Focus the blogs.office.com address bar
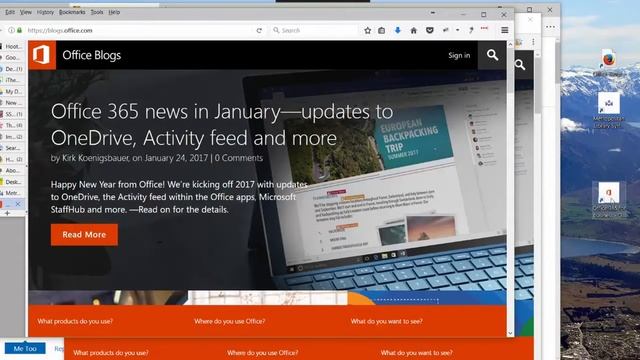 click(139, 31)
